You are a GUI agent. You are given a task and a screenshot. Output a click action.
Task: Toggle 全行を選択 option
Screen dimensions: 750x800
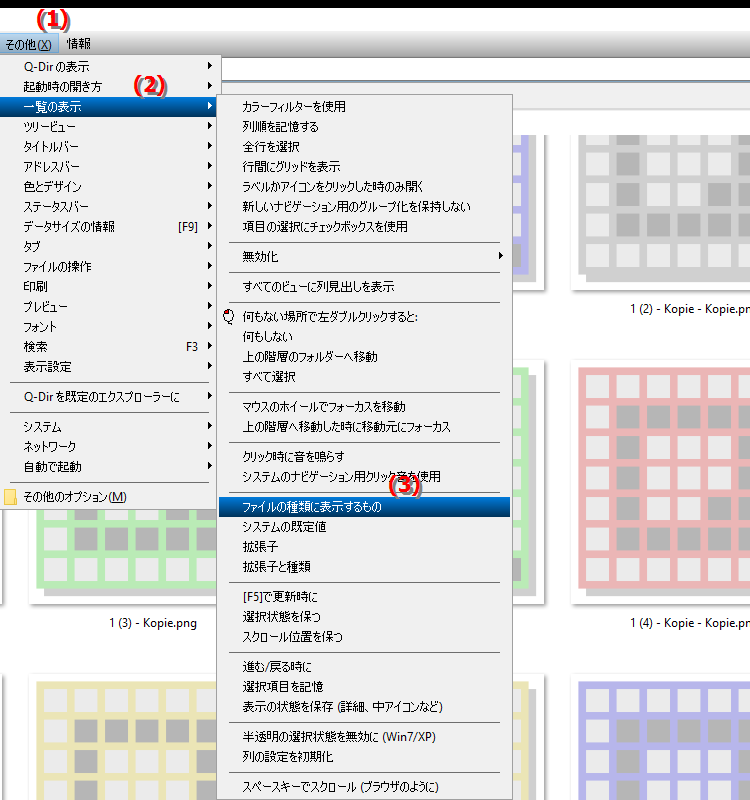coord(364,146)
